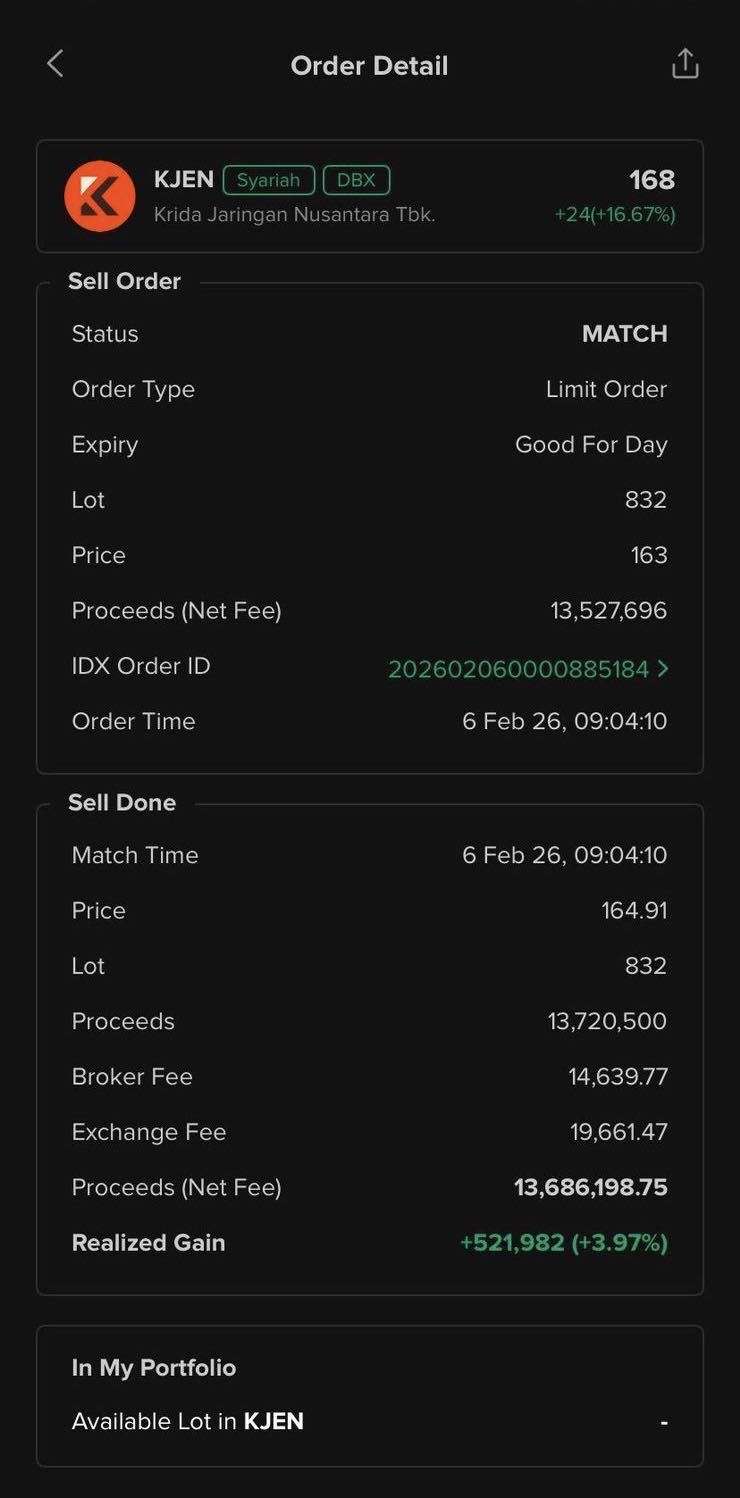
Task: Tap the Order Detail page title
Action: point(369,66)
